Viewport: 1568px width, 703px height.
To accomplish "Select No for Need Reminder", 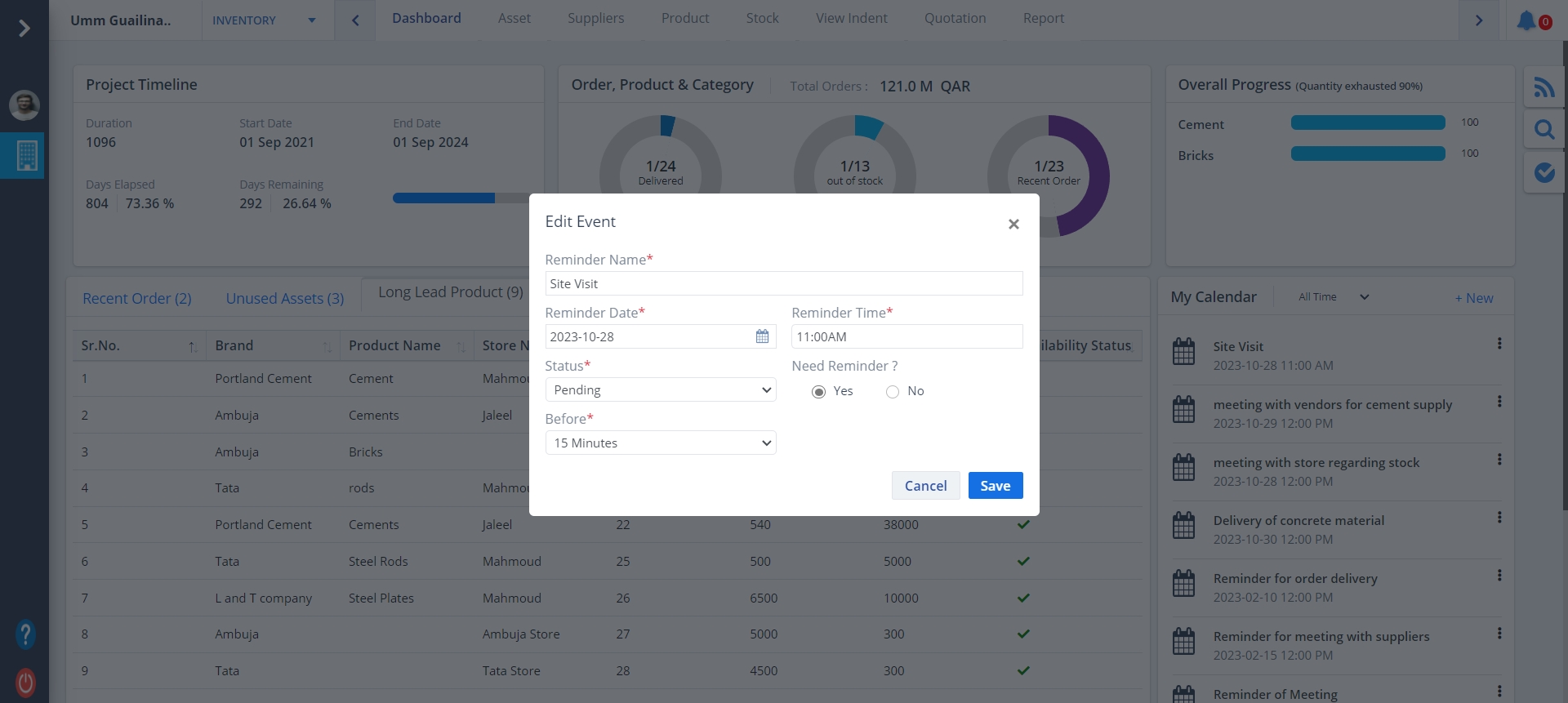I will pyautogui.click(x=893, y=392).
